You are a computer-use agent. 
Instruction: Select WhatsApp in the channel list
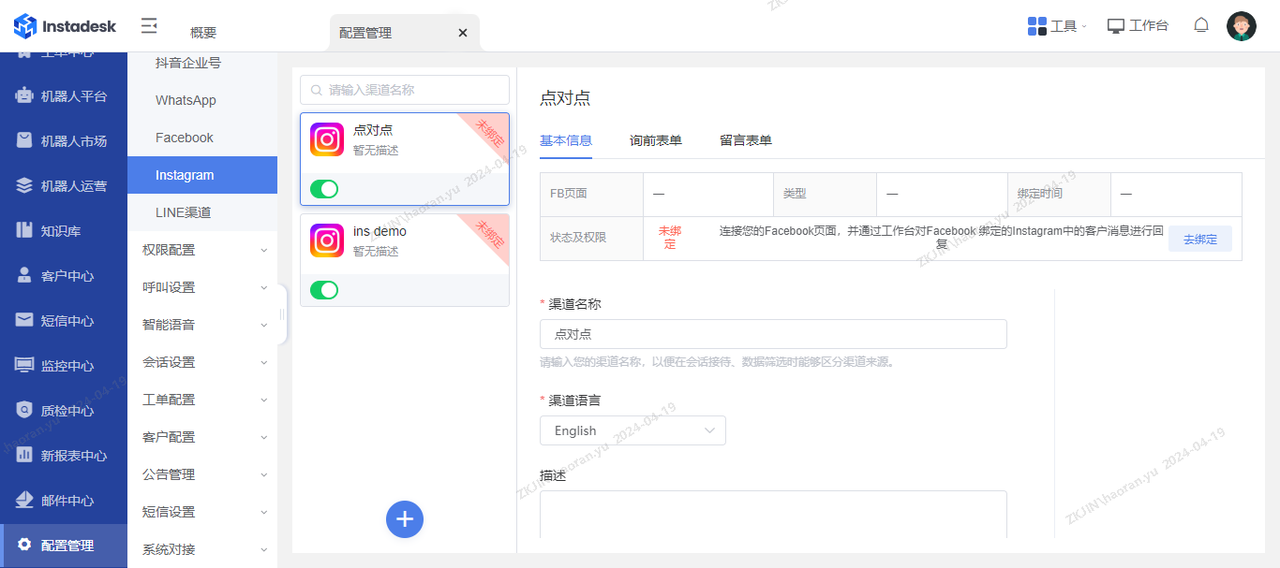[x=186, y=100]
